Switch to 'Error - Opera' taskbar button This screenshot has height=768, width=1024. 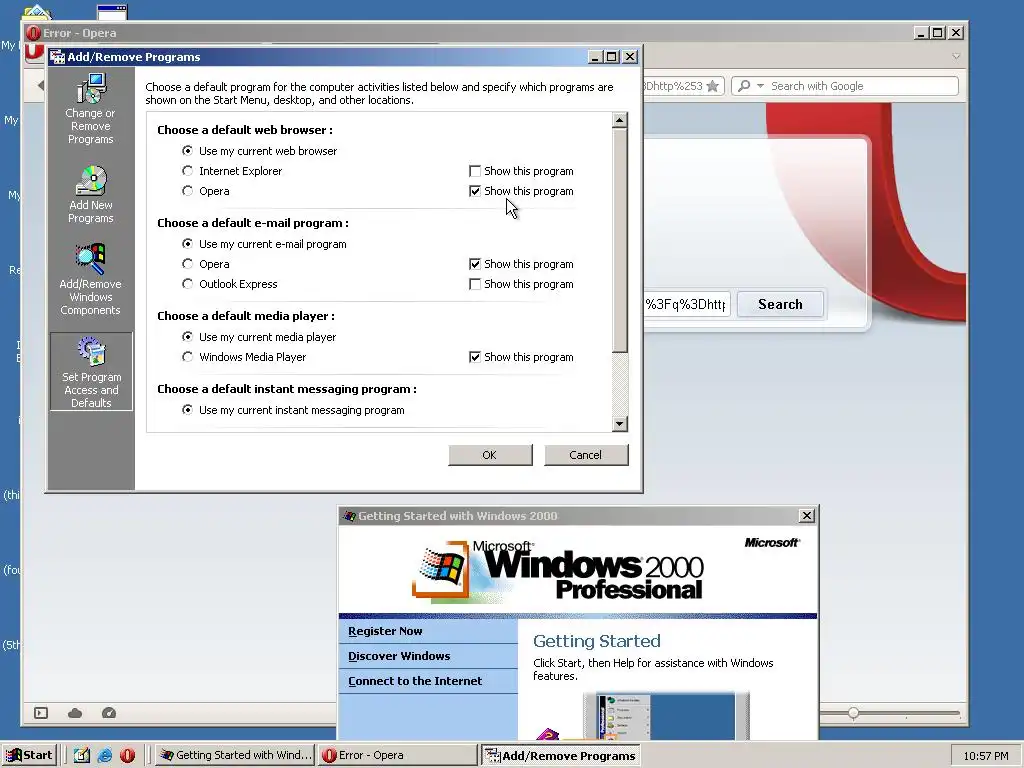398,755
